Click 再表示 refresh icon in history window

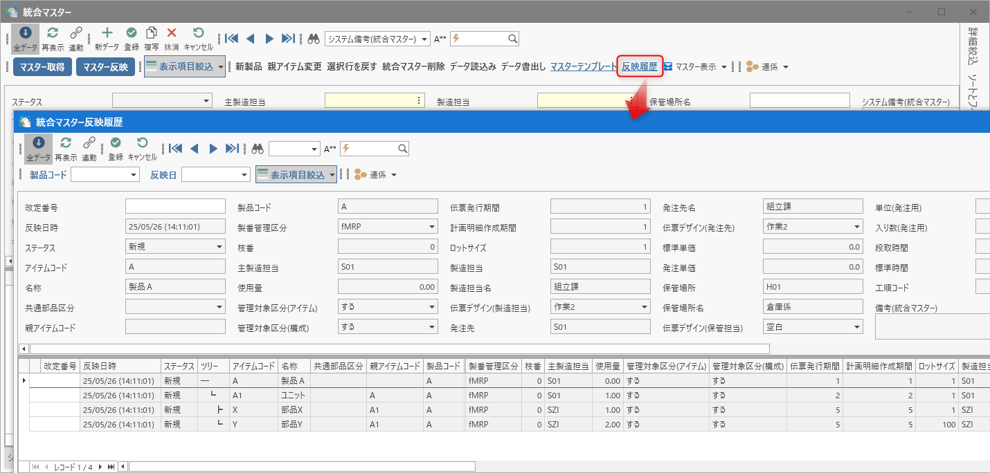[66, 148]
